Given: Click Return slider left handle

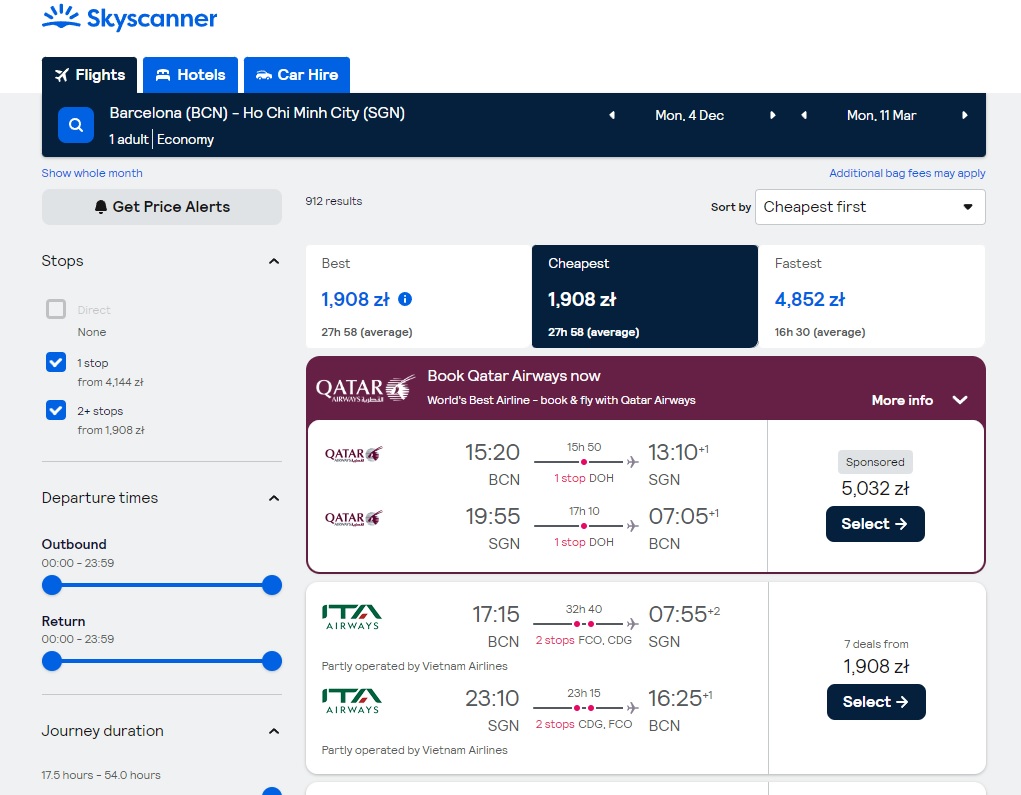Looking at the screenshot, I should click(51, 661).
